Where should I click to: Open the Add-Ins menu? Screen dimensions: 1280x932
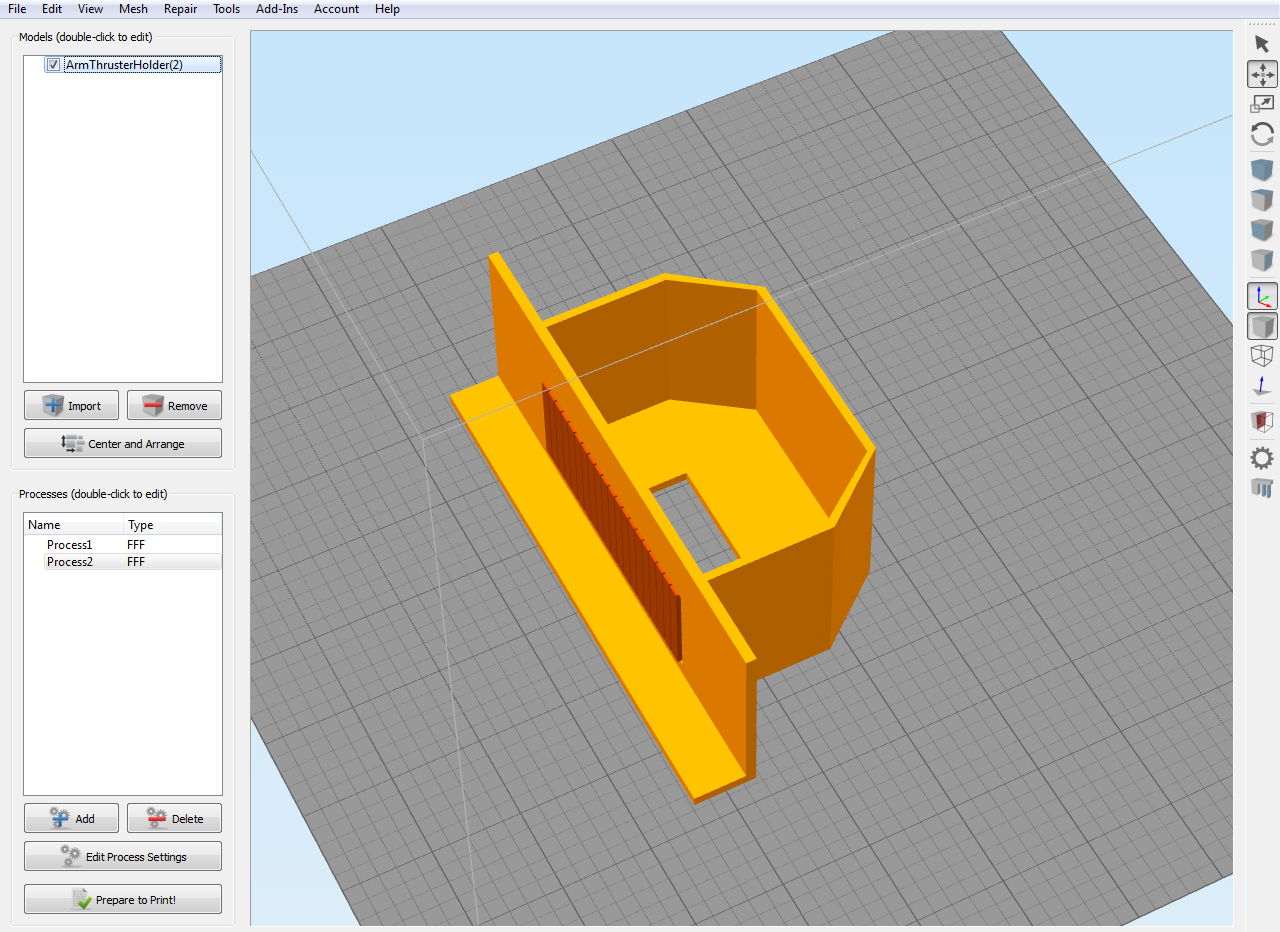[x=277, y=9]
